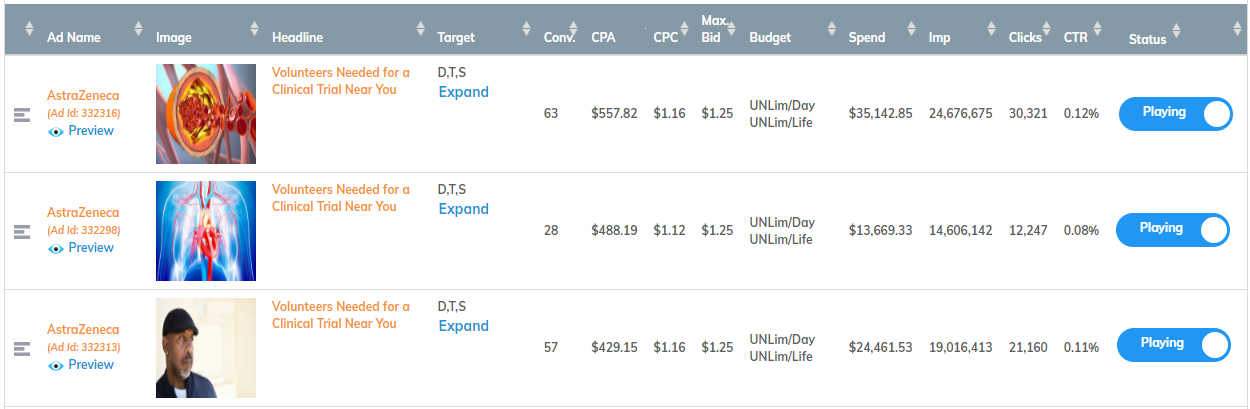Expand the target details of the second ad
This screenshot has width=1250, height=409.
[464, 209]
